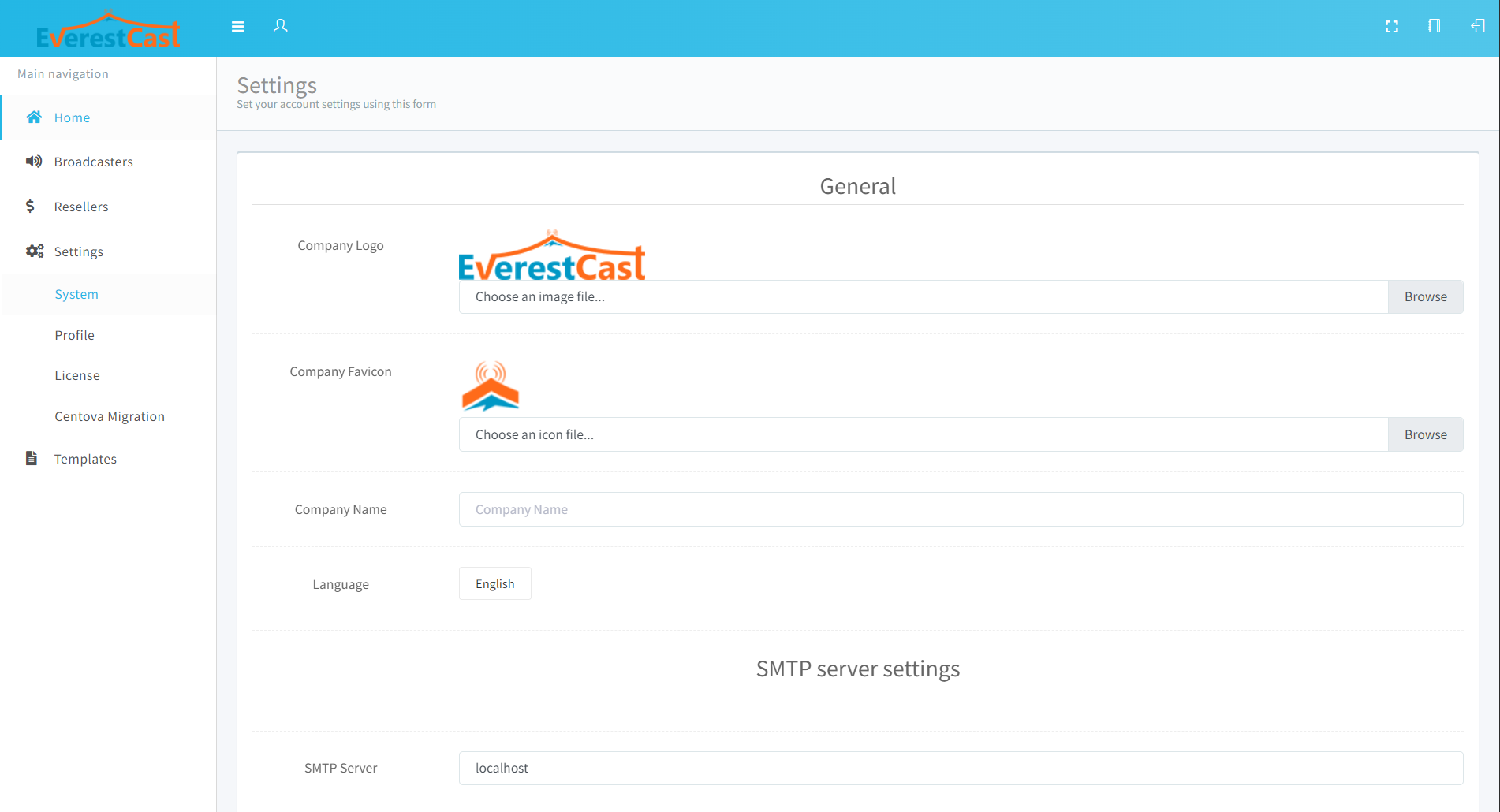Click the logout icon at top right

pyautogui.click(x=1478, y=26)
